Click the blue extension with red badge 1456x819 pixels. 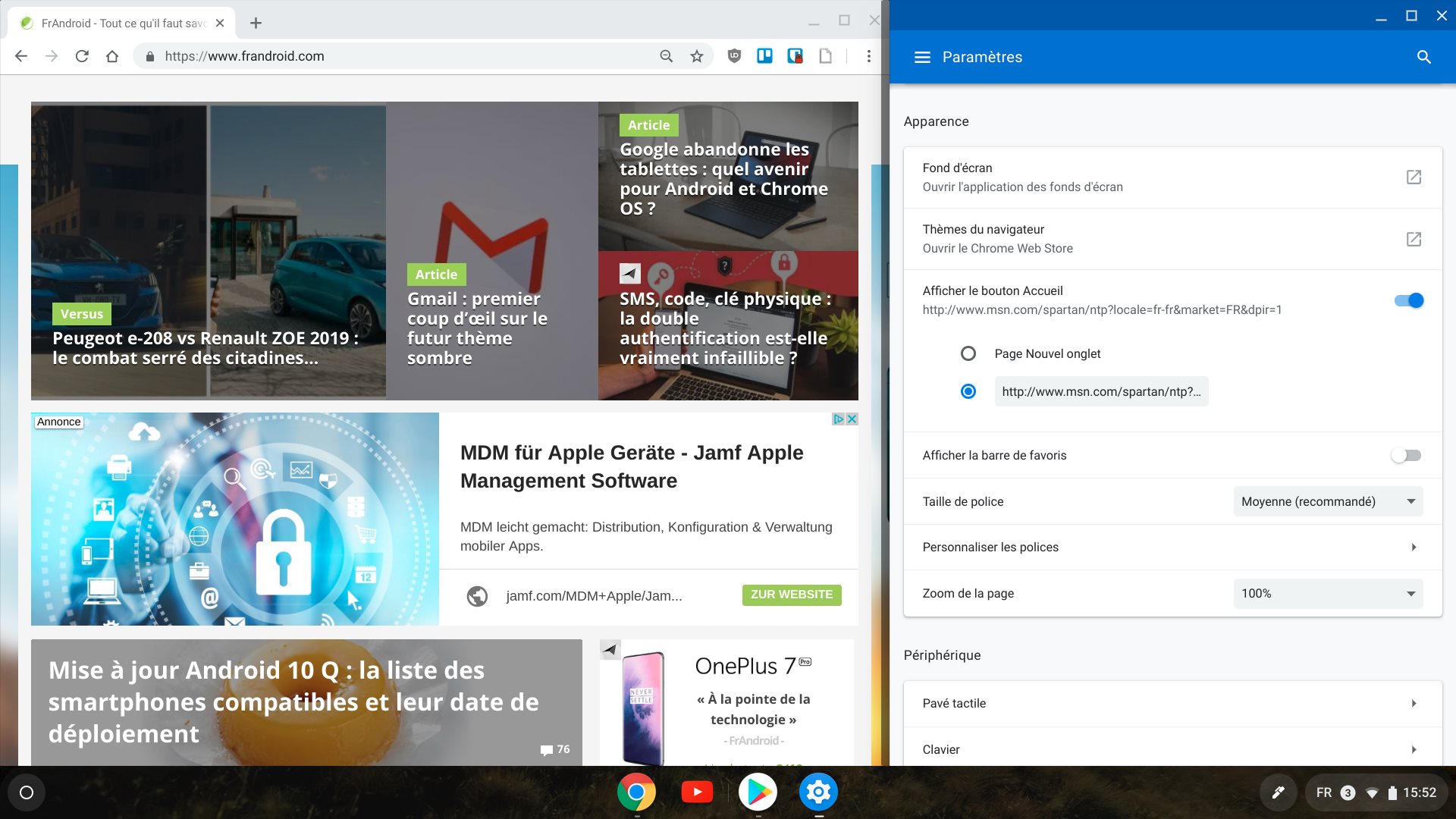[x=795, y=55]
